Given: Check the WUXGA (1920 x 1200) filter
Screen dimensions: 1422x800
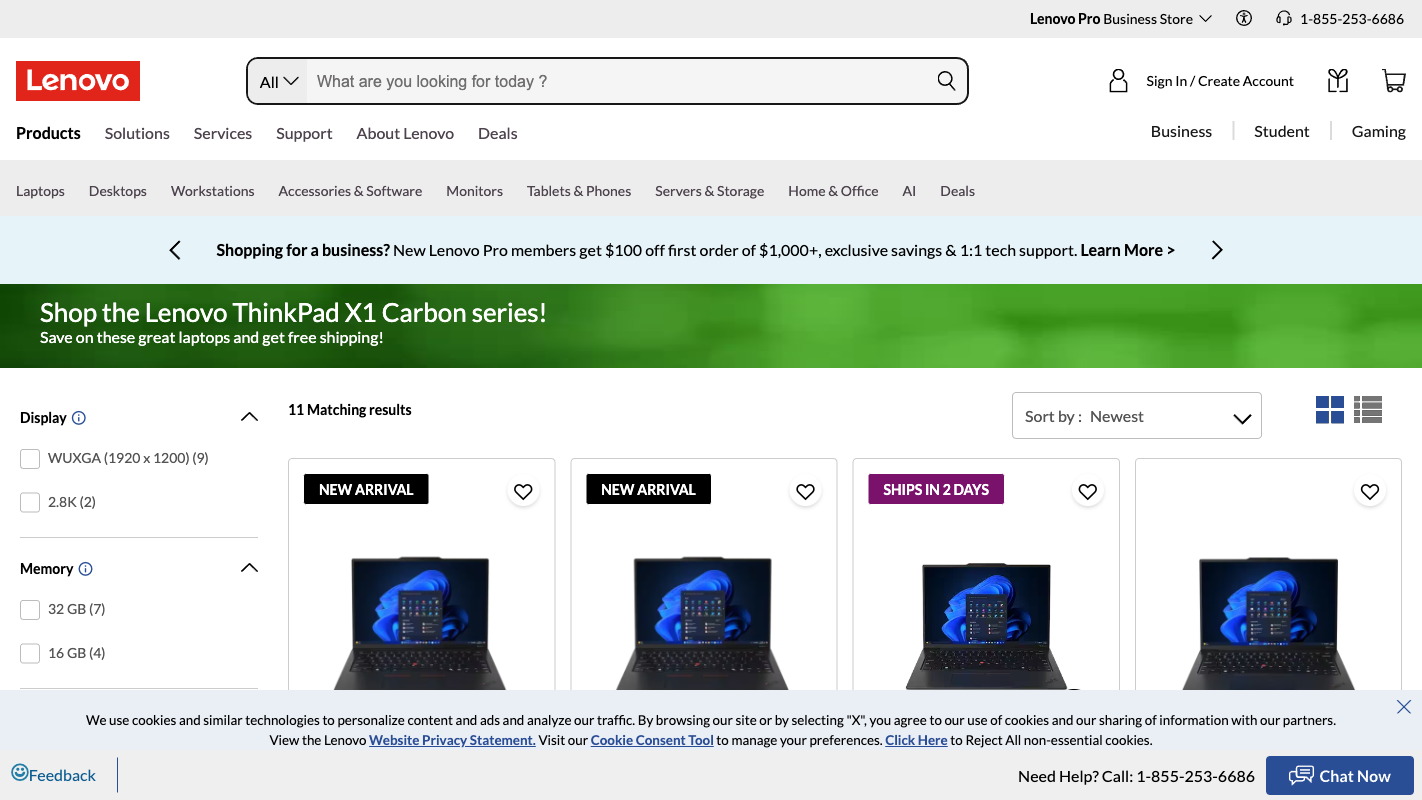Looking at the screenshot, I should [30, 458].
